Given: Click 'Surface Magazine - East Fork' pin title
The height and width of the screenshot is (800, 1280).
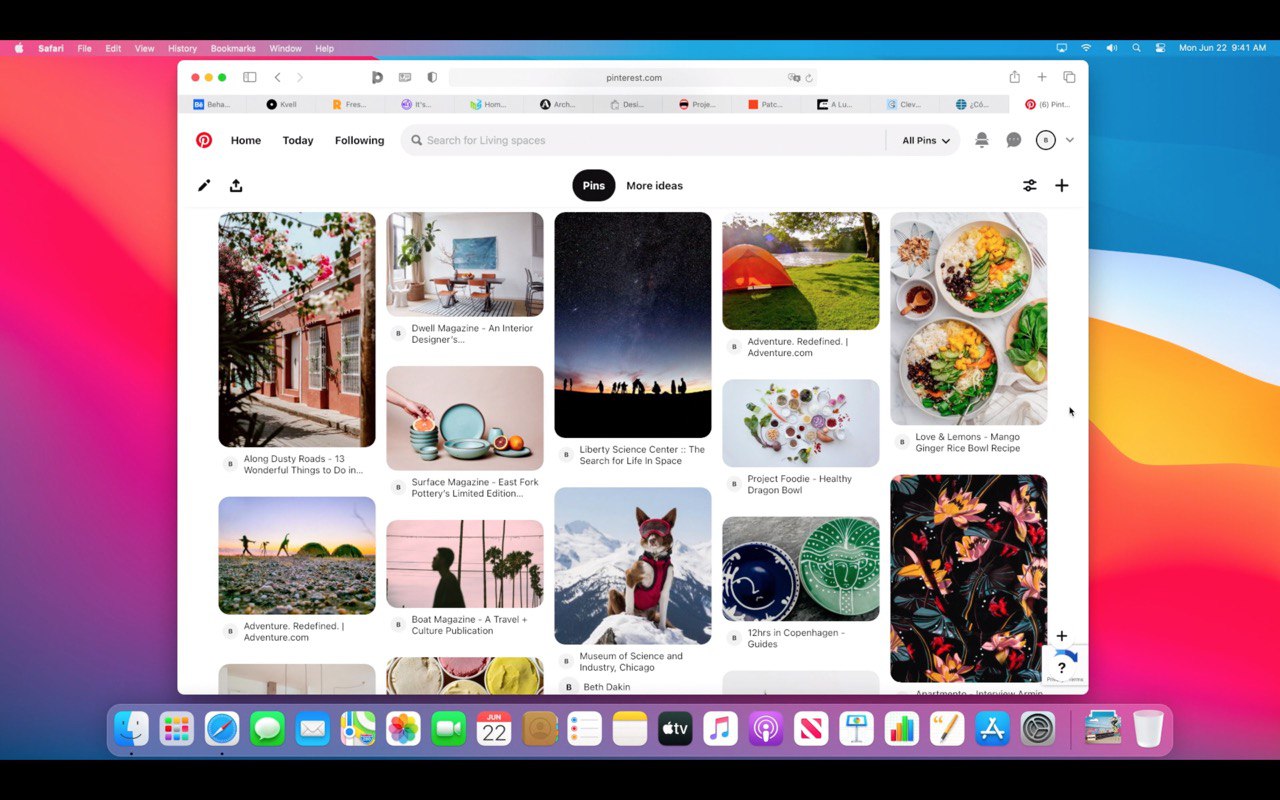Looking at the screenshot, I should pyautogui.click(x=475, y=488).
